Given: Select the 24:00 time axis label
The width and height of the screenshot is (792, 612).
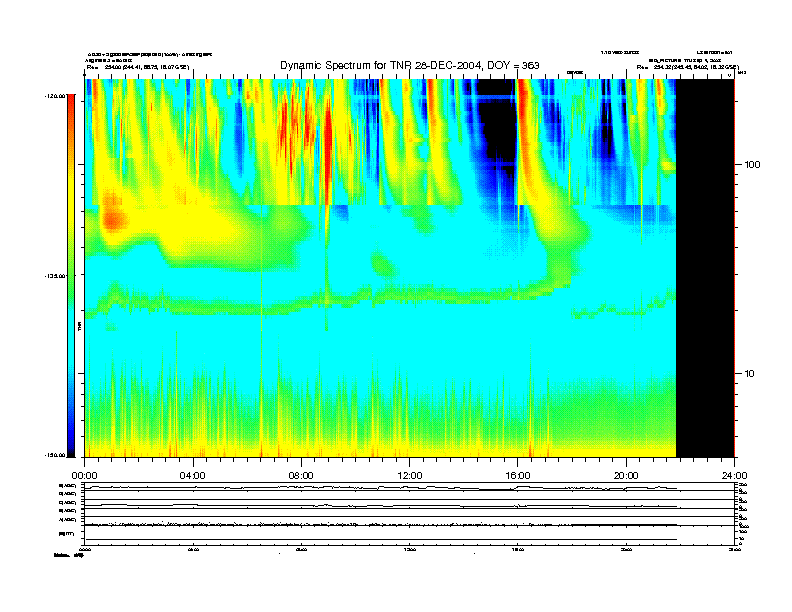Looking at the screenshot, I should [x=734, y=476].
